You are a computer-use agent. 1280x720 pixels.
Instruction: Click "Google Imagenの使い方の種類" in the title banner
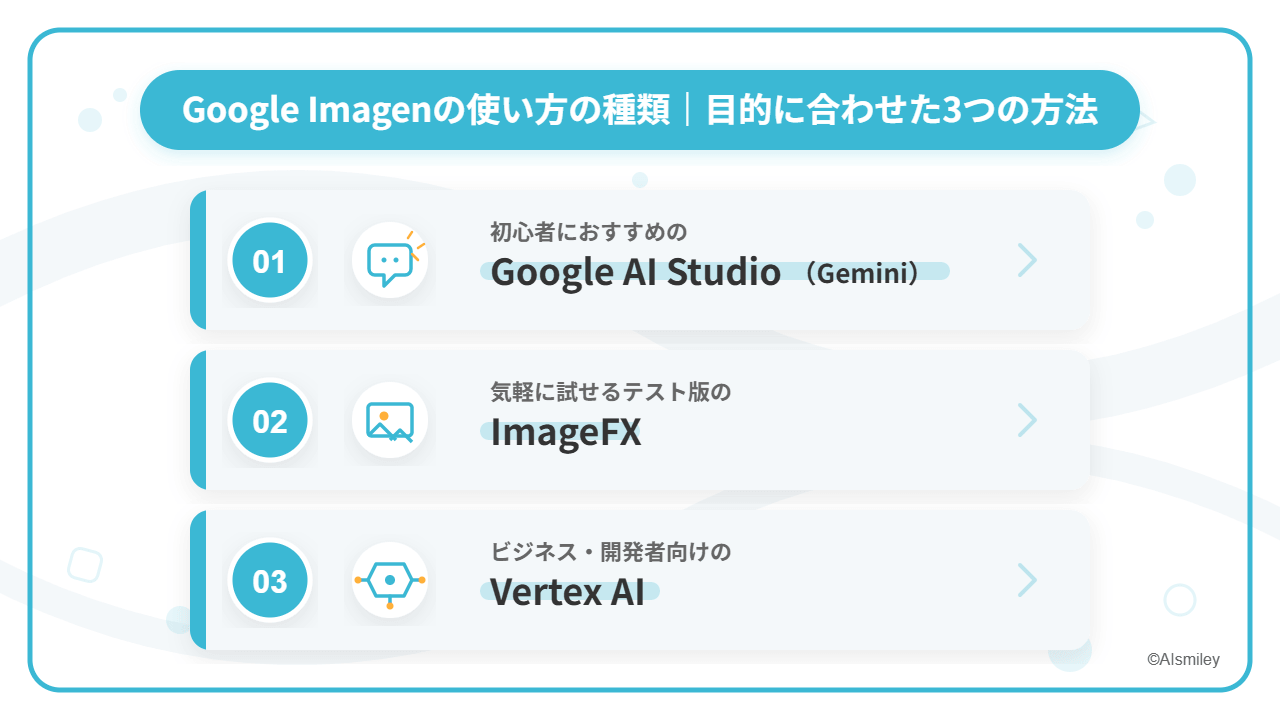click(x=426, y=110)
